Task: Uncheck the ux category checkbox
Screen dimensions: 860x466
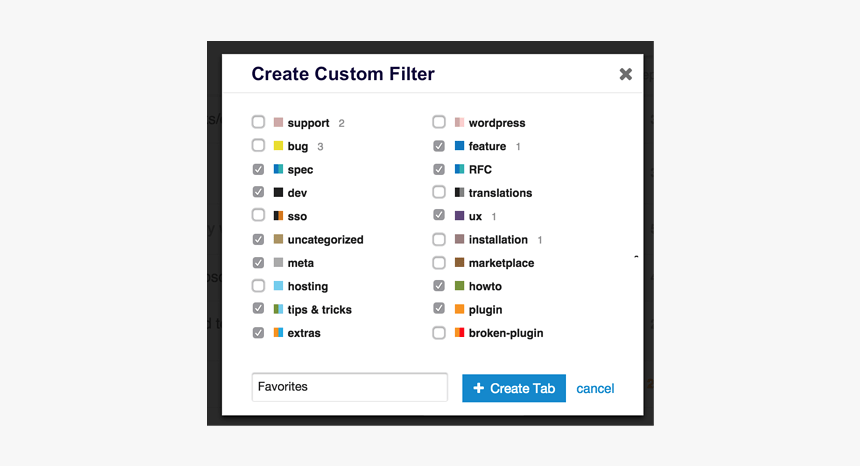Action: click(x=439, y=215)
